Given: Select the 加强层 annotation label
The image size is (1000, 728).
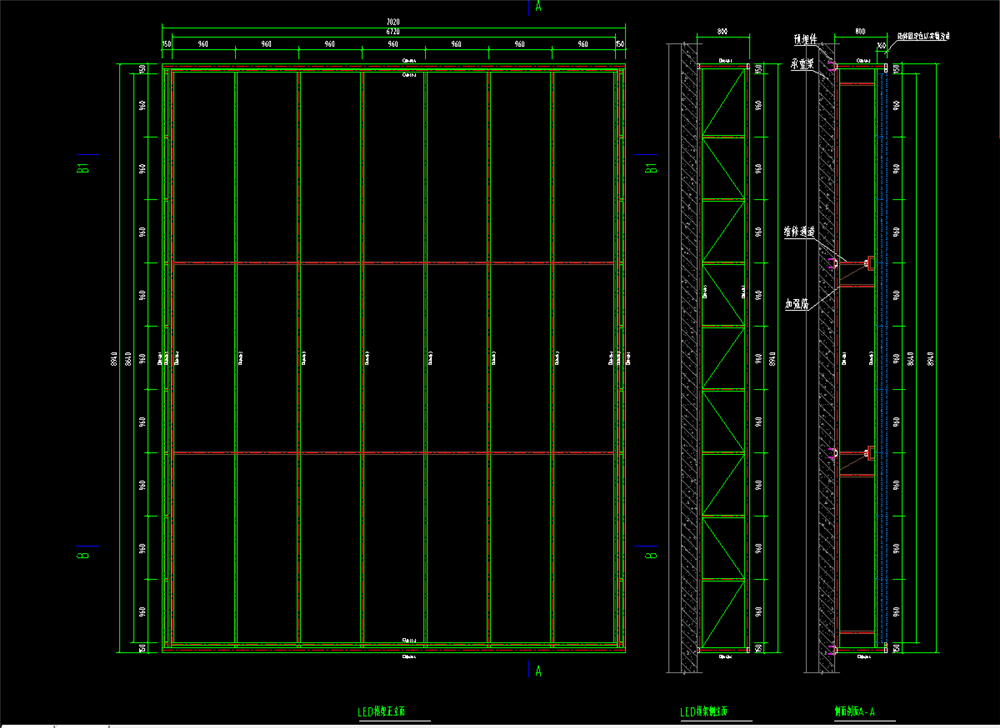Looking at the screenshot, I should pos(796,303).
